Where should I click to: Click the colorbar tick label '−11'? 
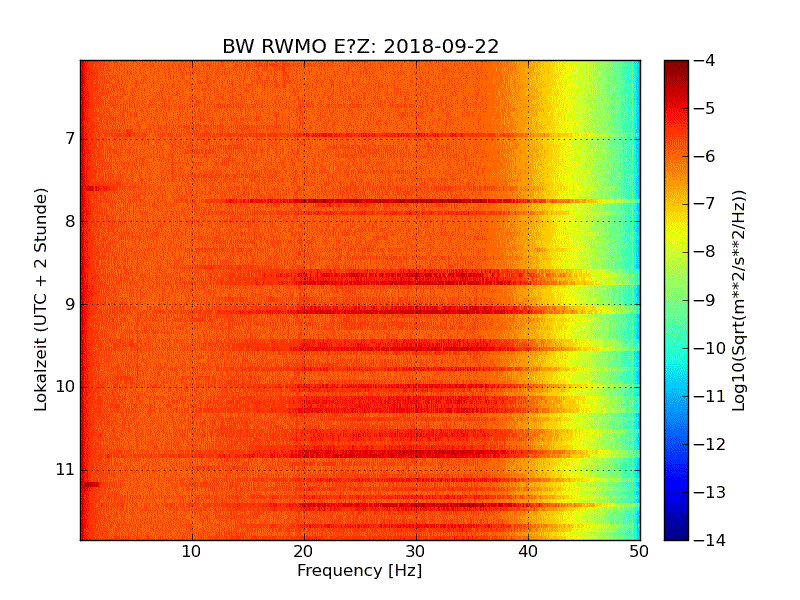coord(710,396)
